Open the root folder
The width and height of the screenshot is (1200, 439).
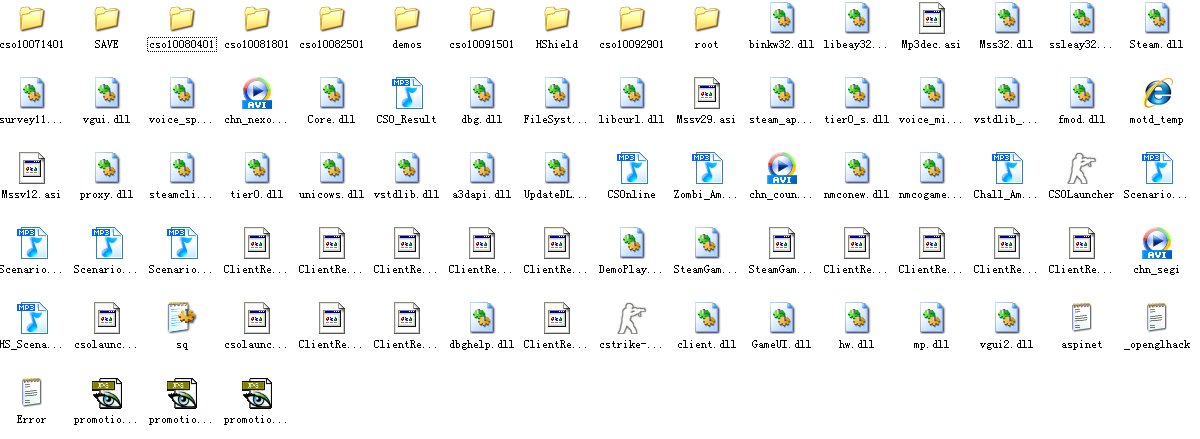pyautogui.click(x=707, y=20)
